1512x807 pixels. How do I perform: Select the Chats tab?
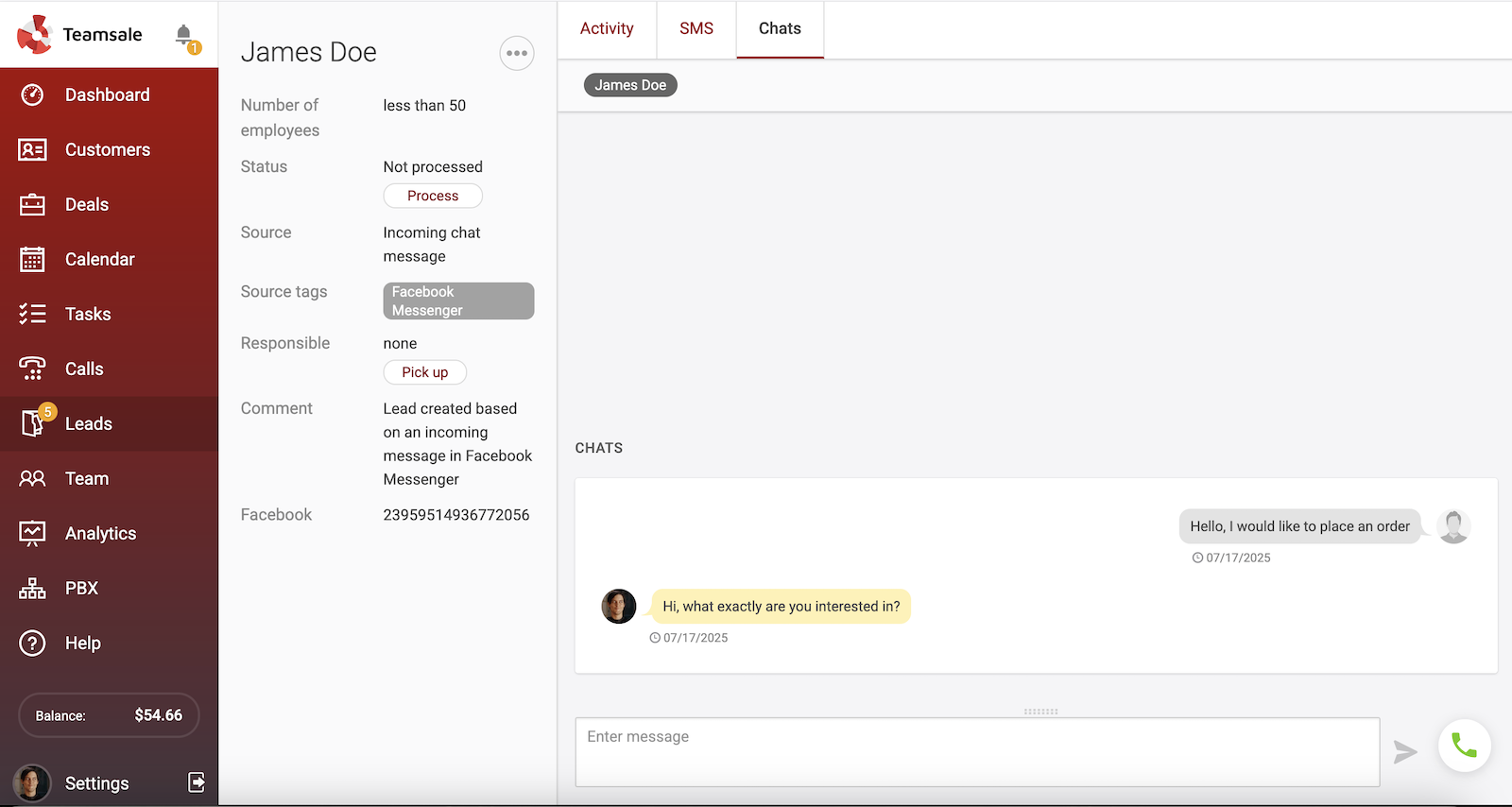(780, 29)
